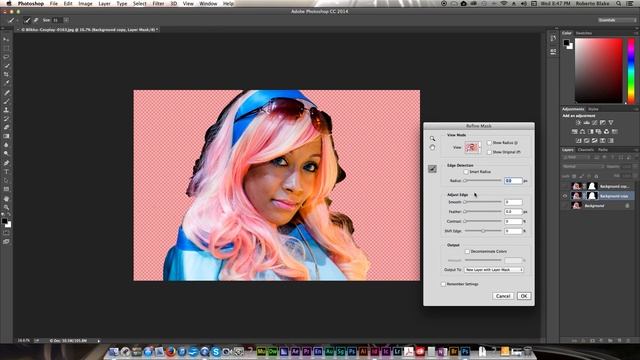Check the Remember Settings box
This screenshot has width=640, height=360.
point(443,284)
